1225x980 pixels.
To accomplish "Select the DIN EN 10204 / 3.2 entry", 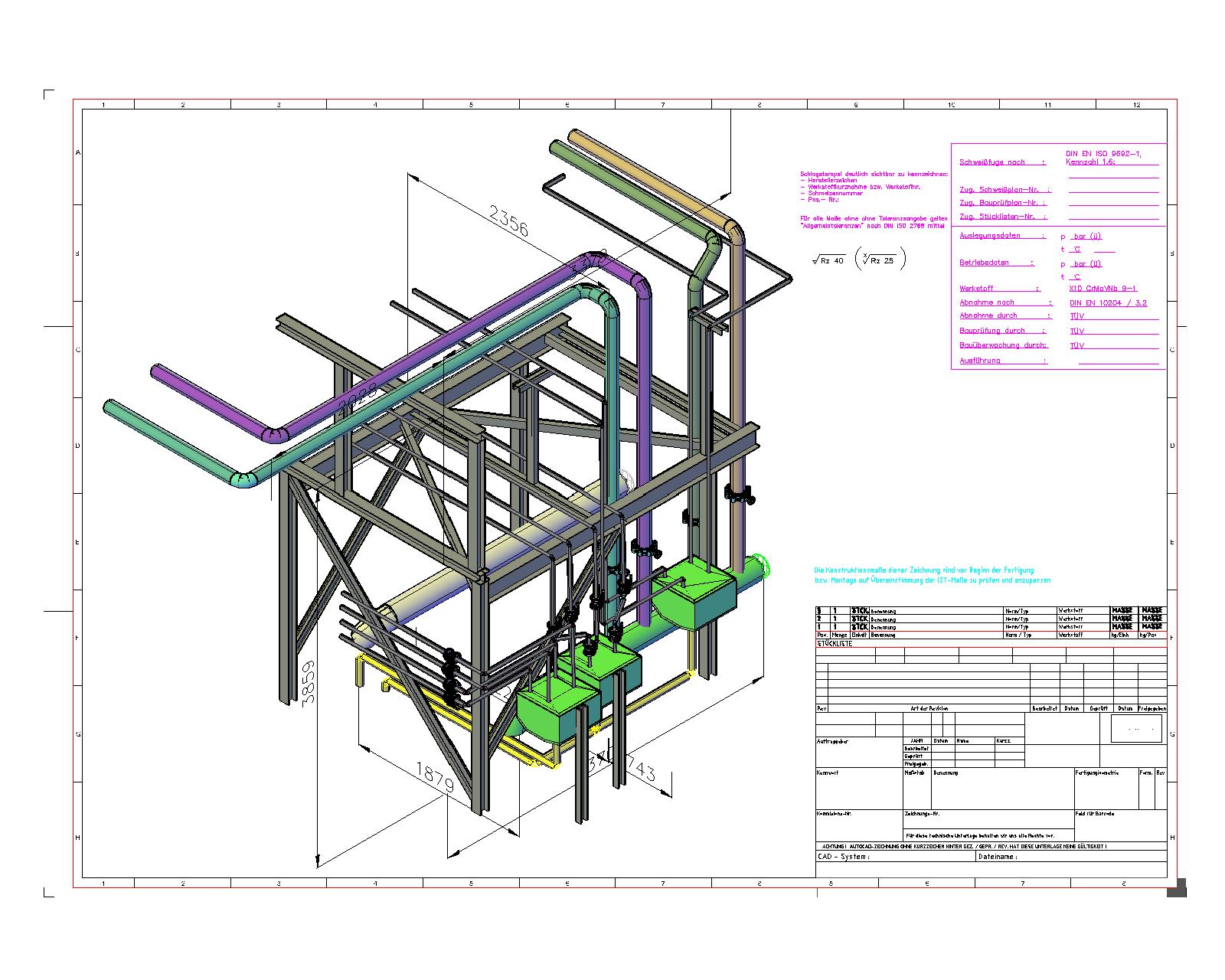I will pyautogui.click(x=1108, y=303).
